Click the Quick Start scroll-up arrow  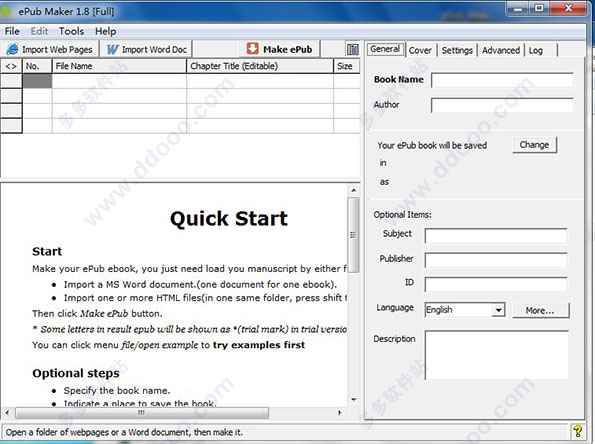pyautogui.click(x=353, y=190)
